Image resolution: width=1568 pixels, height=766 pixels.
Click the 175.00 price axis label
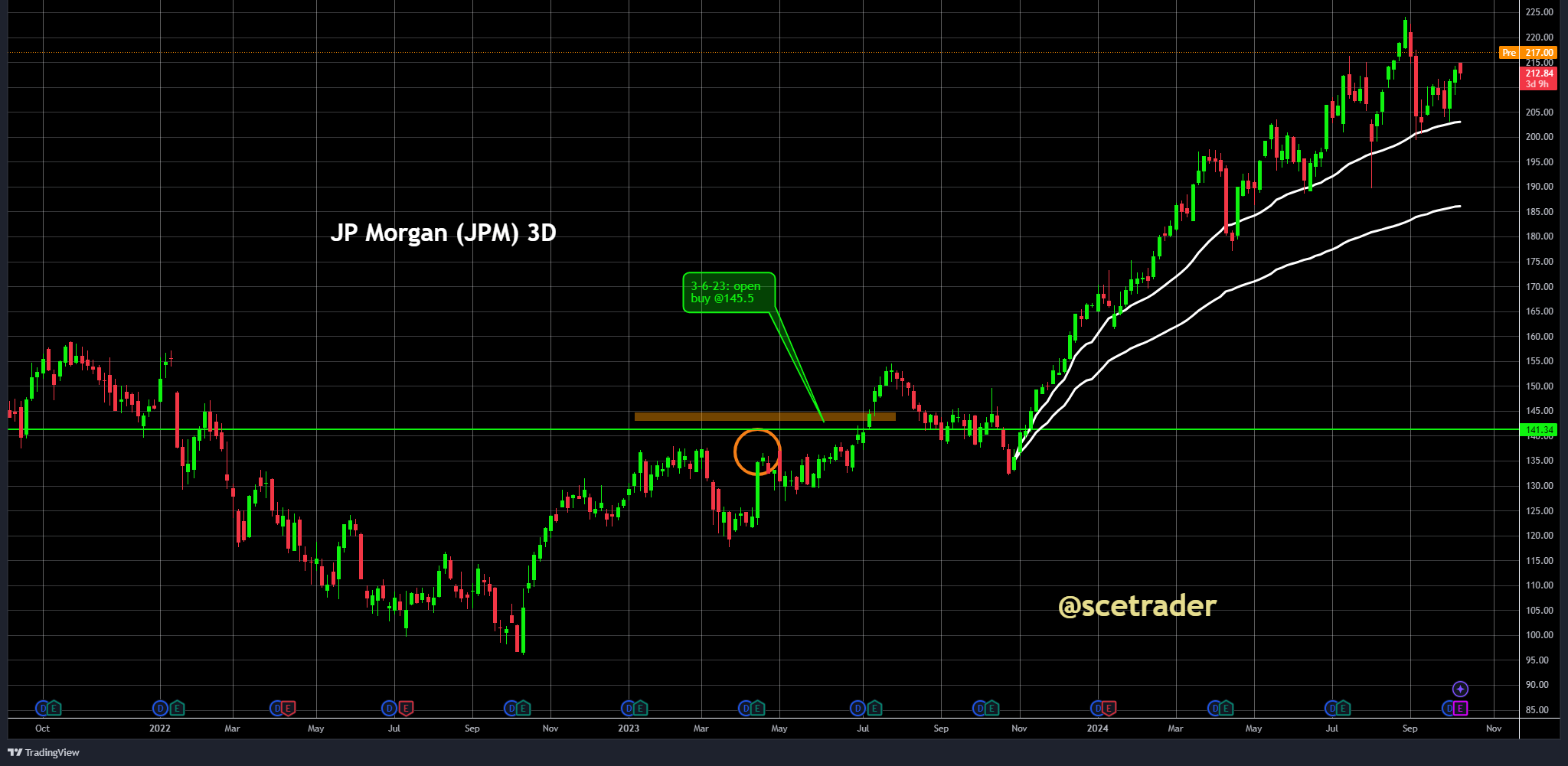pos(1540,262)
